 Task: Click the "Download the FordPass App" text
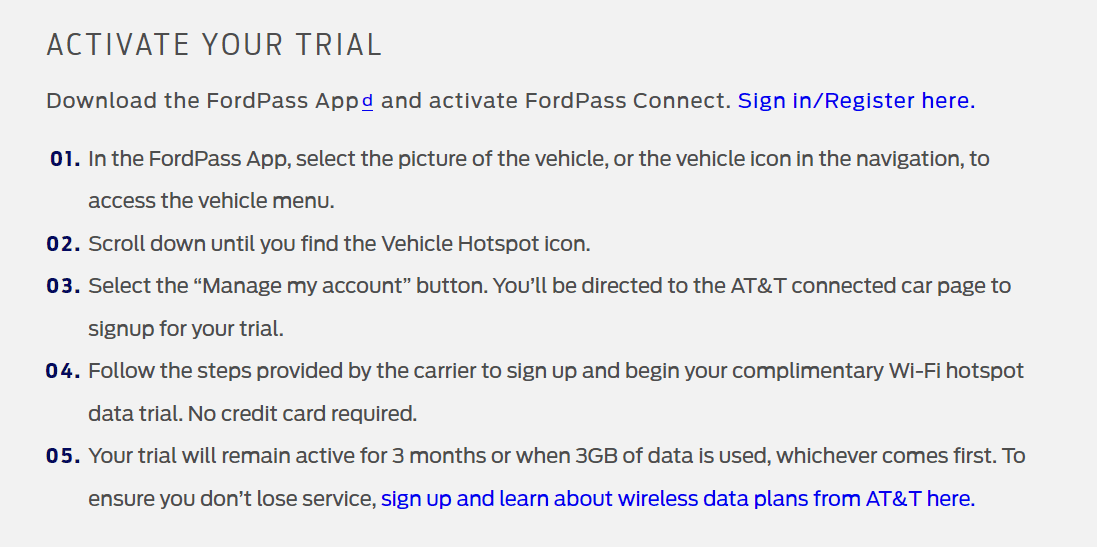tap(202, 101)
